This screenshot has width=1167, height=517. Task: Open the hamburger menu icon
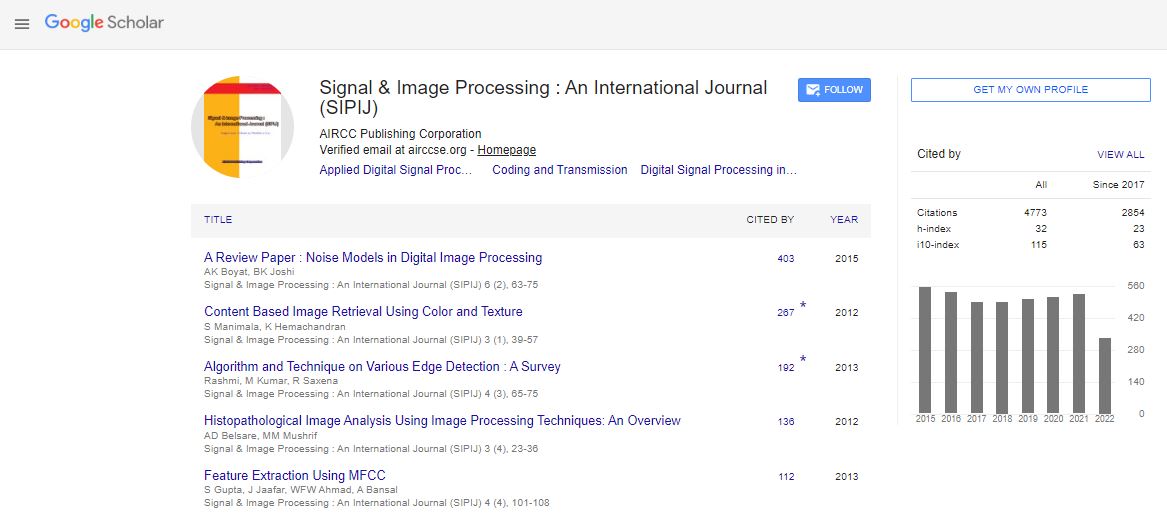tap(22, 24)
